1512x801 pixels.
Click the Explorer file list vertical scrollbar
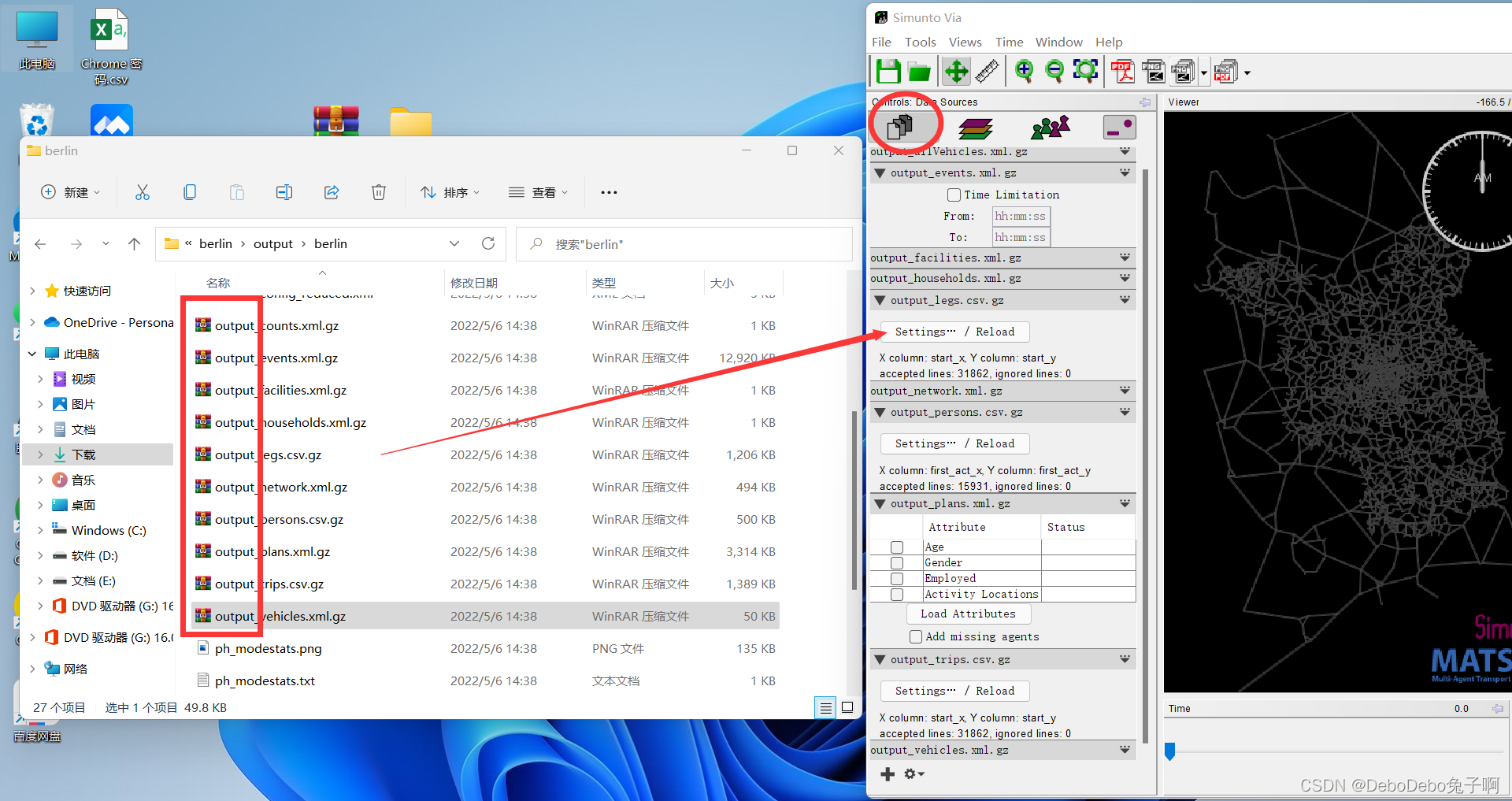point(854,500)
